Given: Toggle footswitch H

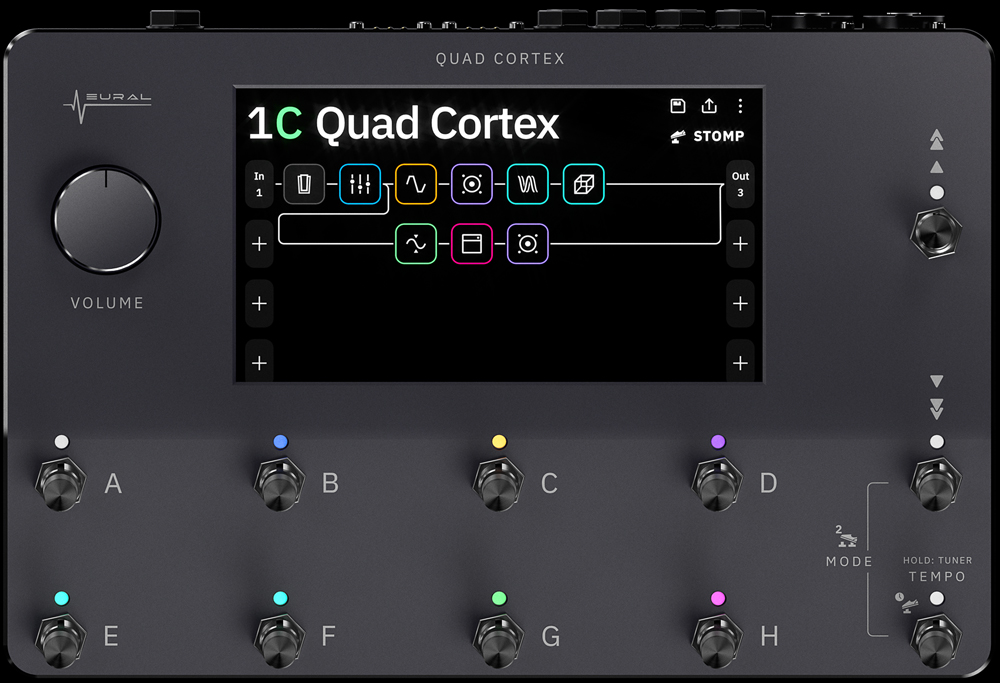Looking at the screenshot, I should point(717,640).
